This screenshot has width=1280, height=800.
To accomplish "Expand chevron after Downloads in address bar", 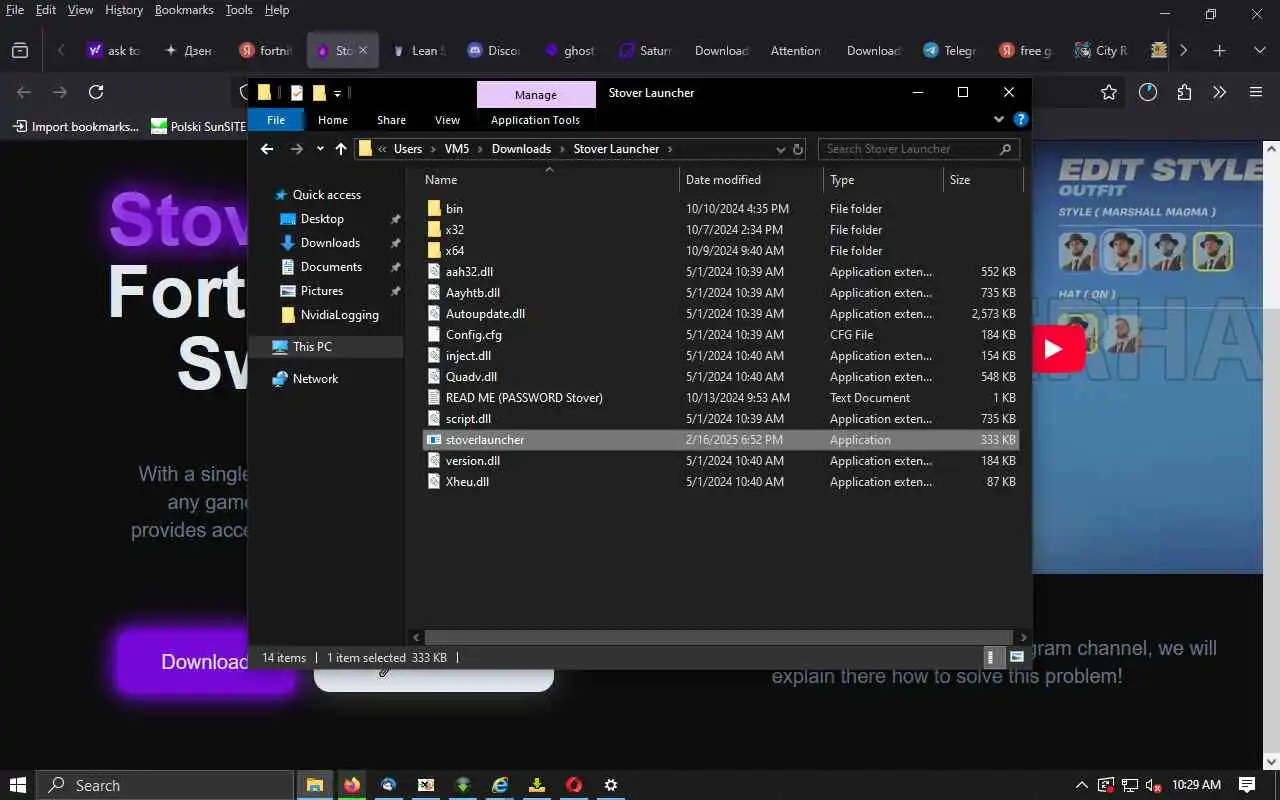I will (x=562, y=149).
